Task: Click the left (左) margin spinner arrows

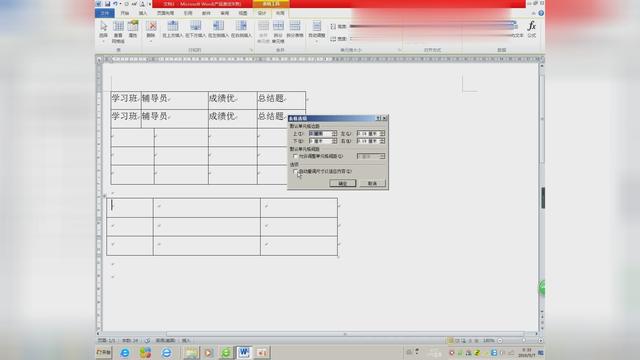Action: coord(382,133)
